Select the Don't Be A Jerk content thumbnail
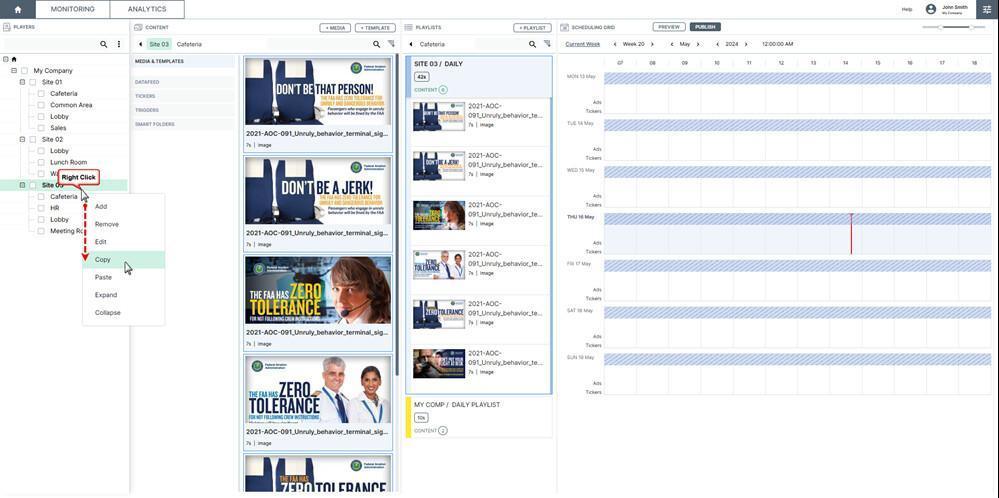Screen dimensions: 999x498 pyautogui.click(x=318, y=191)
